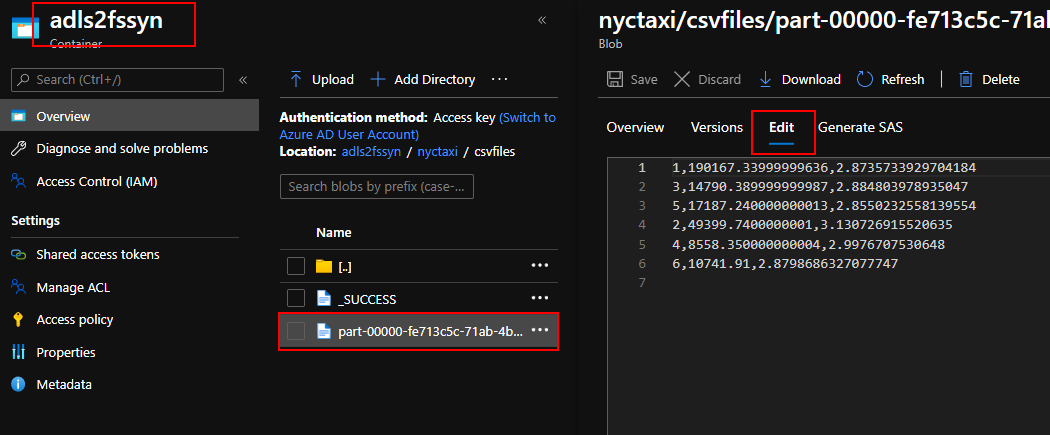Open context menu ellipsis for _SUCCESS
Viewport: 1050px width, 435px height.
540,298
